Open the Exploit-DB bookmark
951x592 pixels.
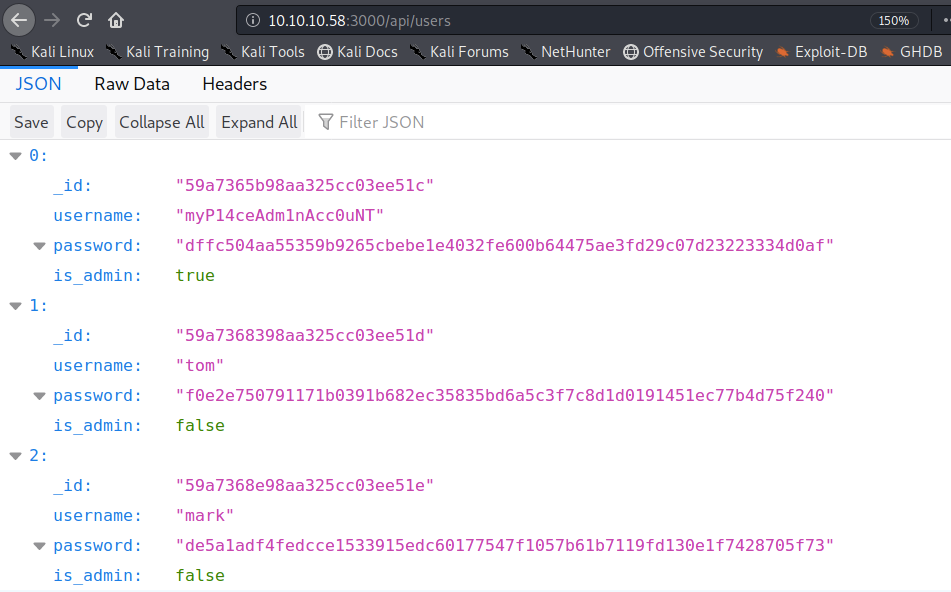tap(821, 52)
